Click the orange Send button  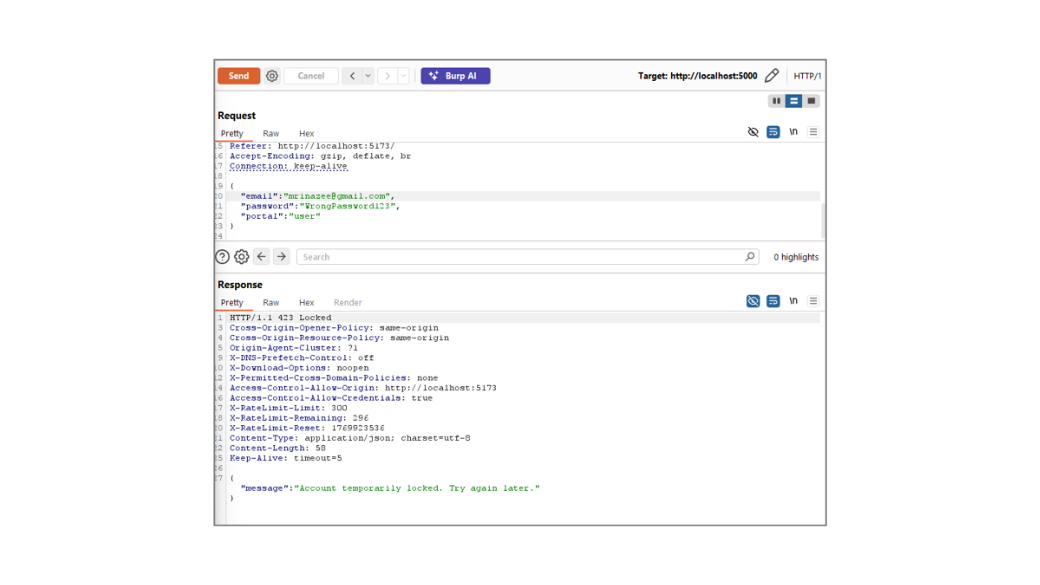pos(239,76)
